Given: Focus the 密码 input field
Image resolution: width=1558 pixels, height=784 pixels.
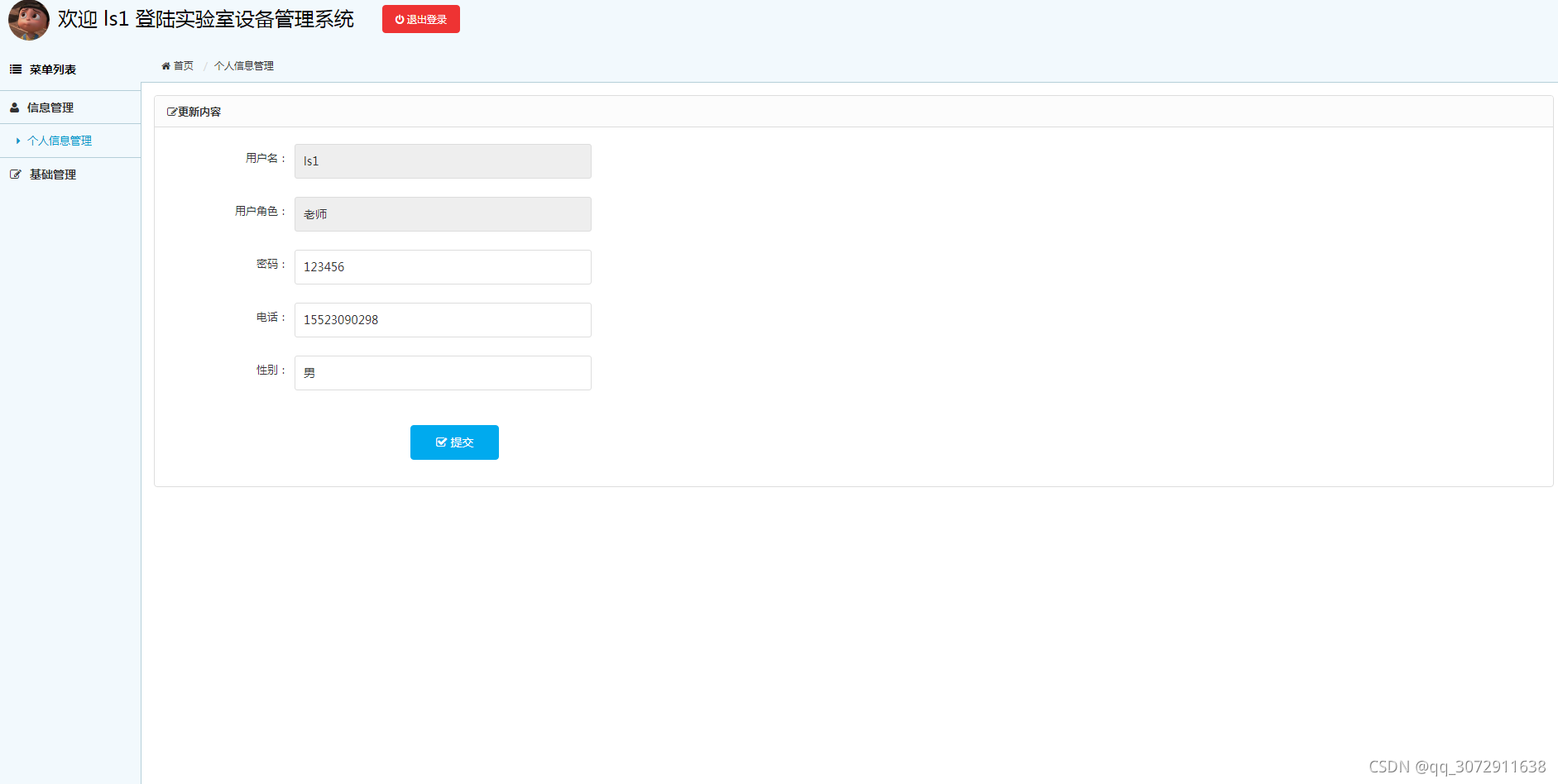Looking at the screenshot, I should pyautogui.click(x=443, y=267).
